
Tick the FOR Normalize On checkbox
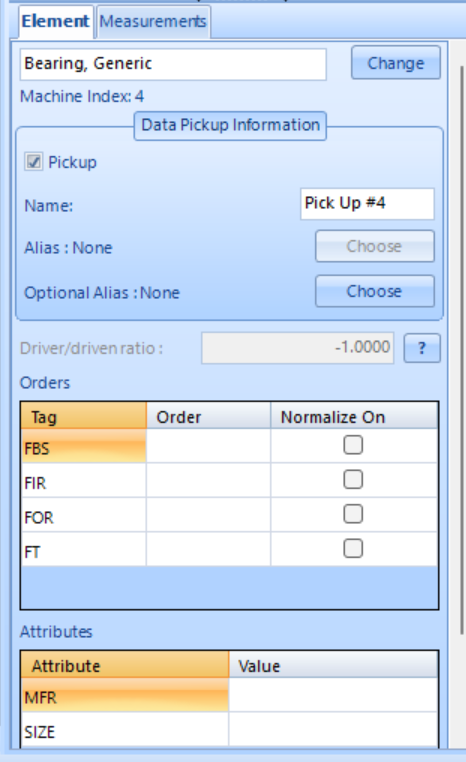click(x=353, y=514)
